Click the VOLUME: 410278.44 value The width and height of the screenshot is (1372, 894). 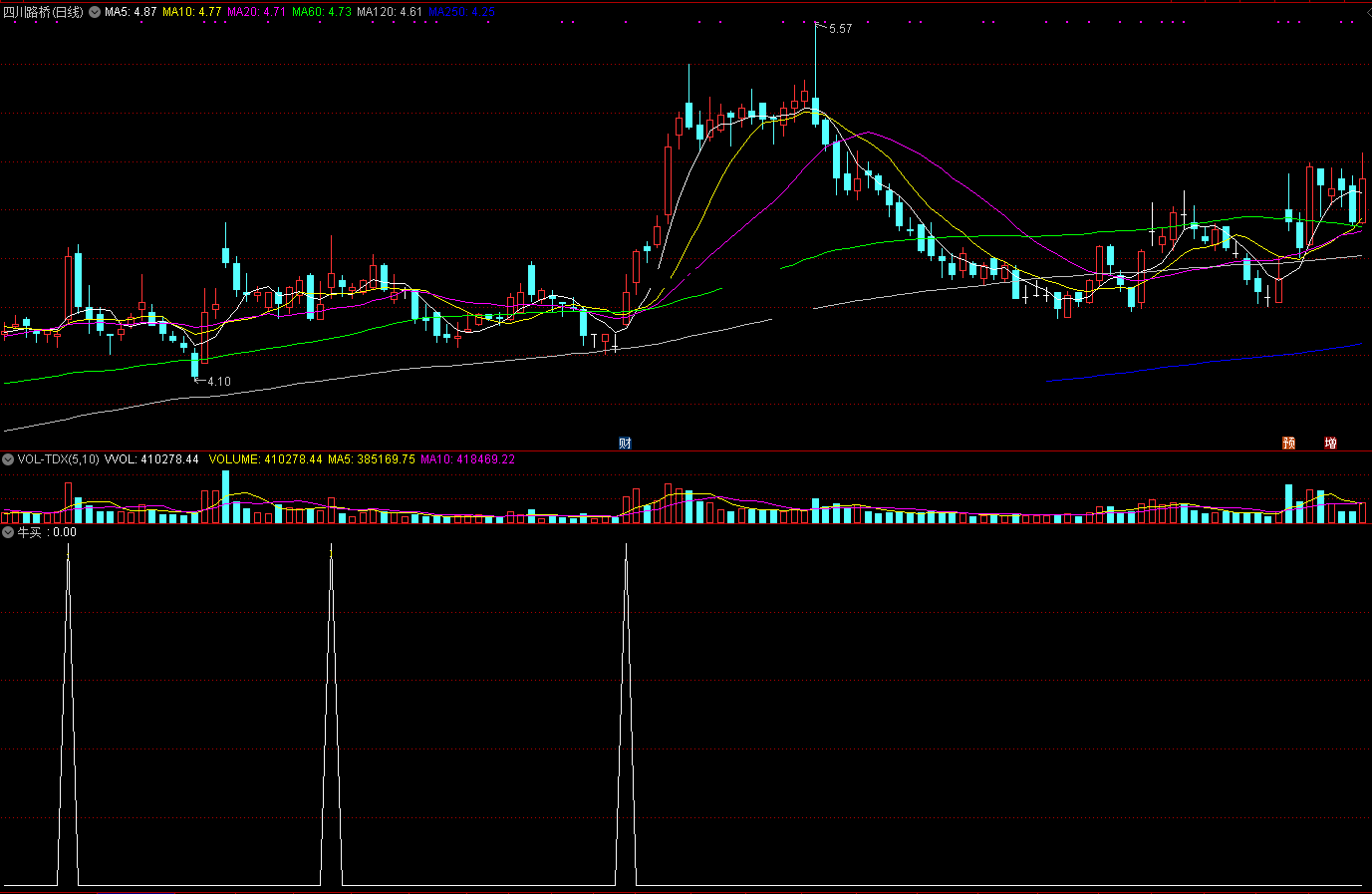(266, 459)
